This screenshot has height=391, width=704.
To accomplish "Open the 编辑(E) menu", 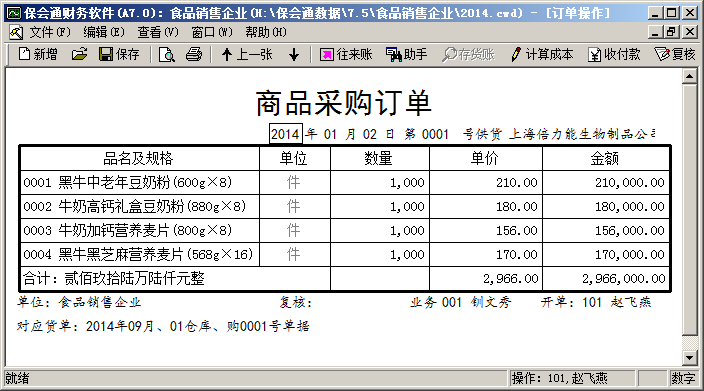I will [104, 32].
